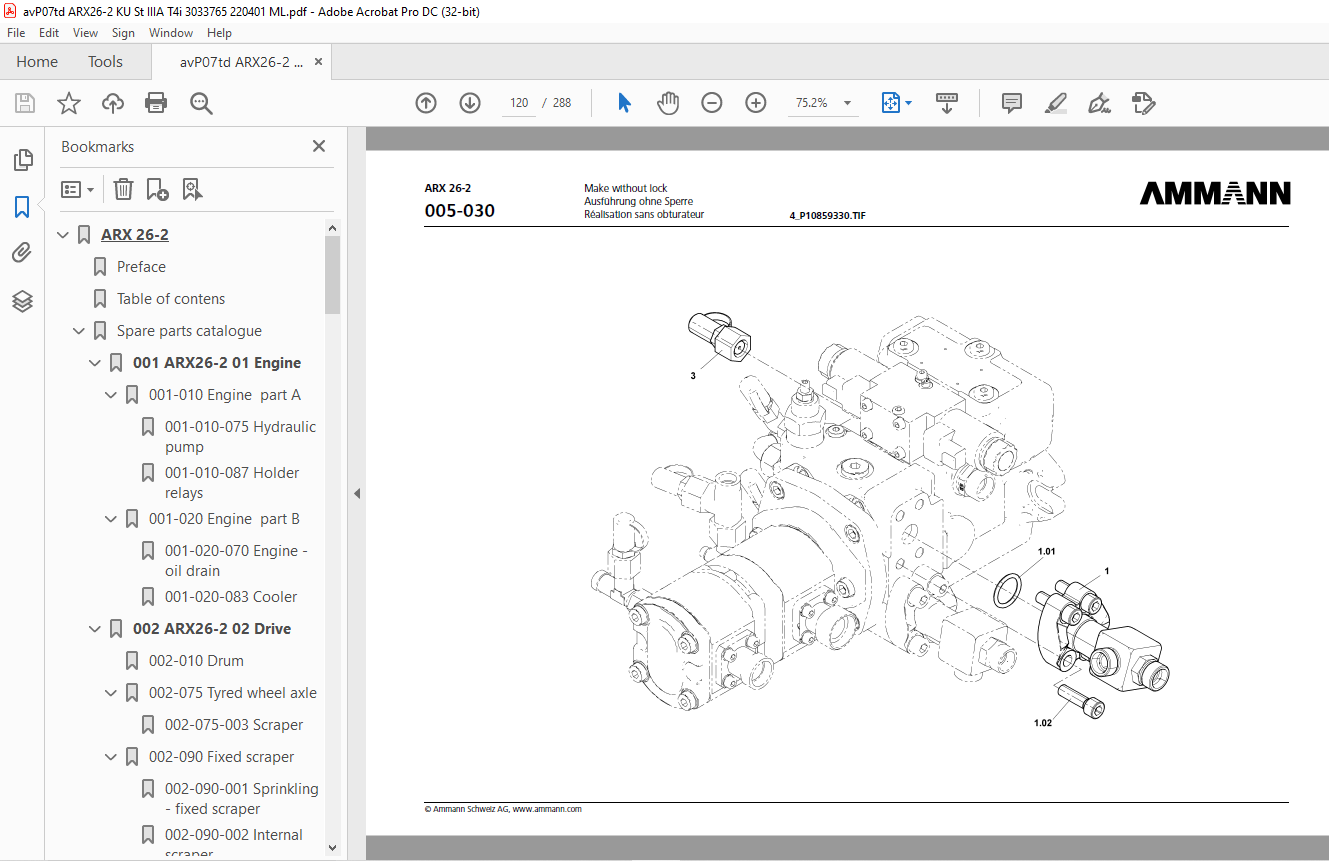This screenshot has width=1329, height=861.
Task: Click the scrolling mode keyboard icon
Action: [x=946, y=103]
